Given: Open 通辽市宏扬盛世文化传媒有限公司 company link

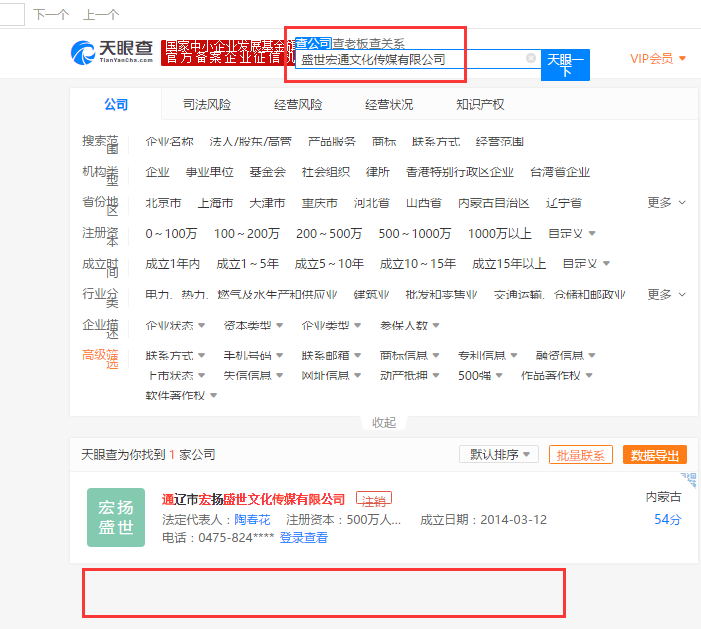Looking at the screenshot, I should 253,499.
